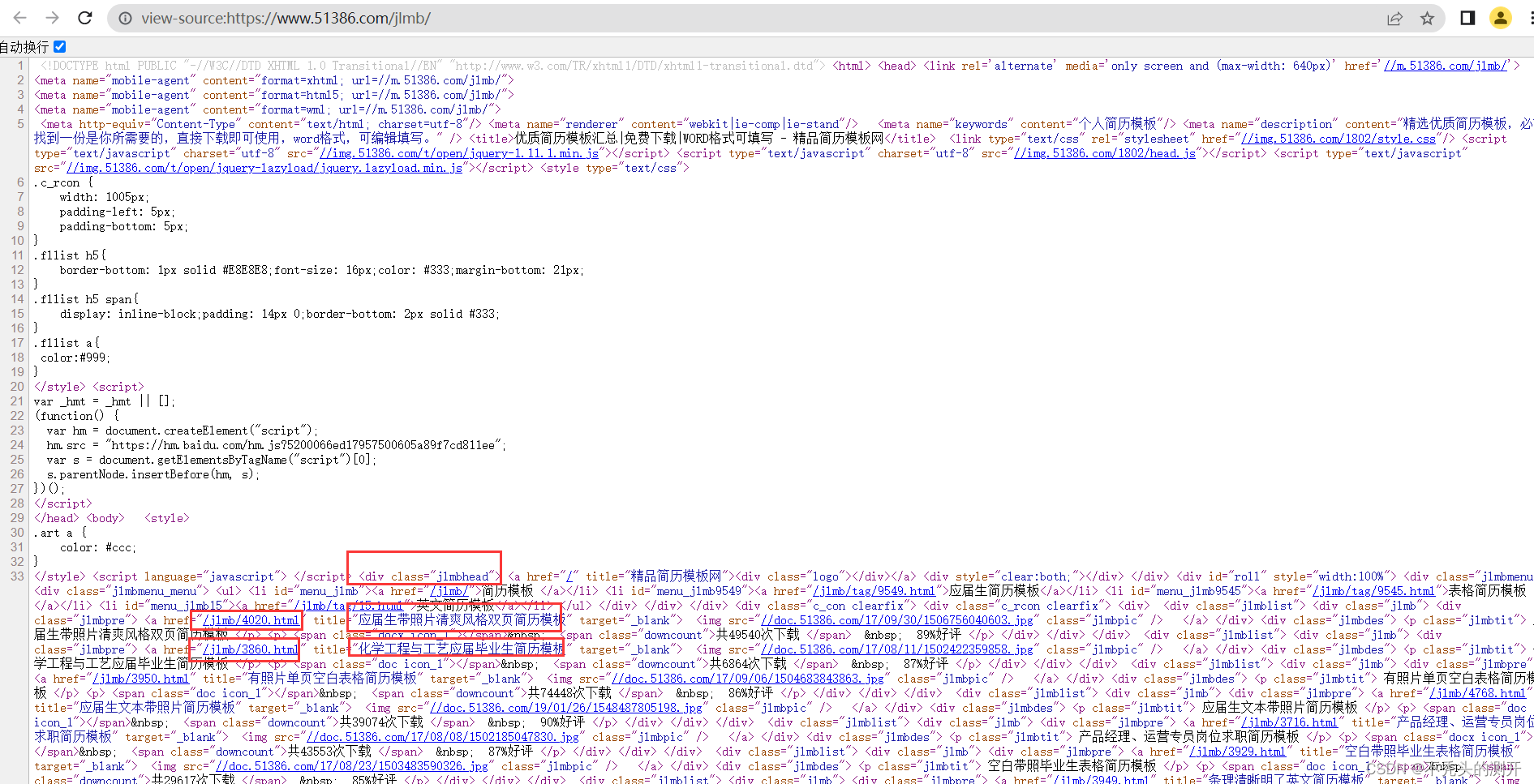Click the .c_rcon selector text on line 6
This screenshot has width=1534, height=784.
click(57, 182)
